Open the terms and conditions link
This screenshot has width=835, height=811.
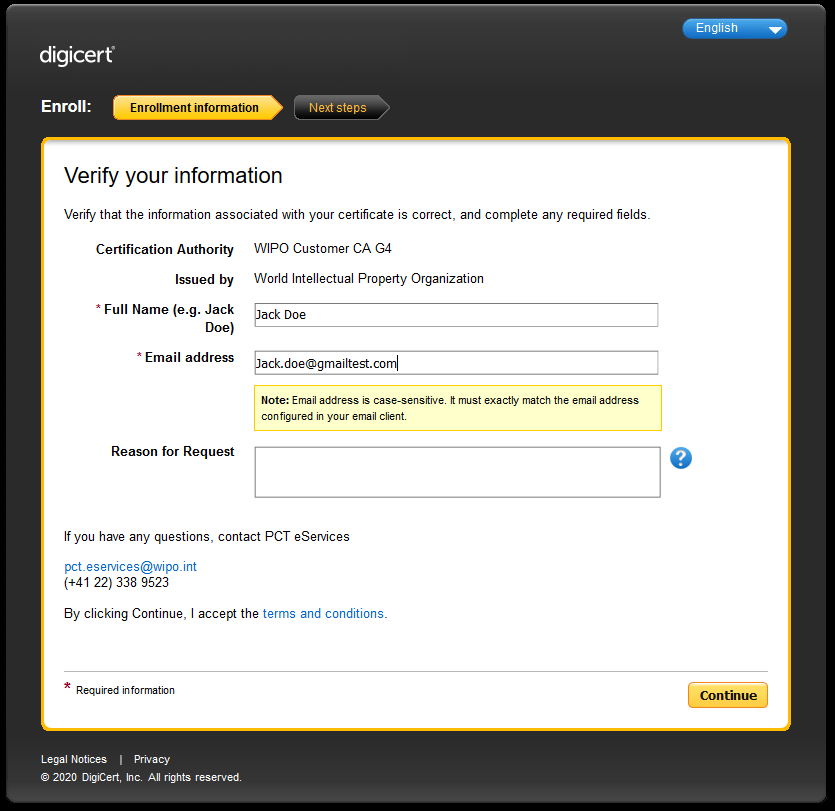click(x=322, y=614)
